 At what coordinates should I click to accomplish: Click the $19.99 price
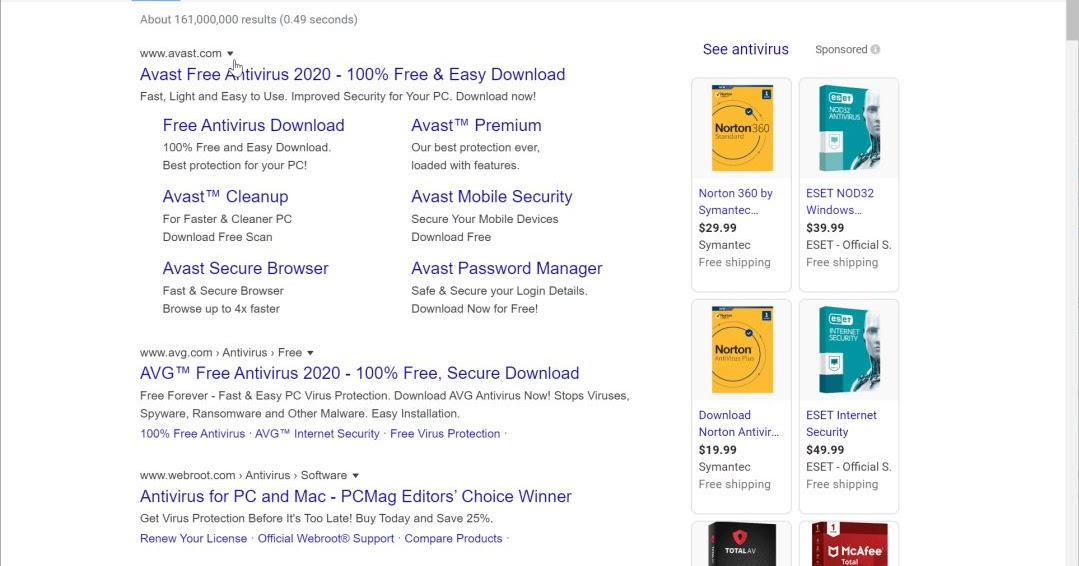pyautogui.click(x=717, y=450)
